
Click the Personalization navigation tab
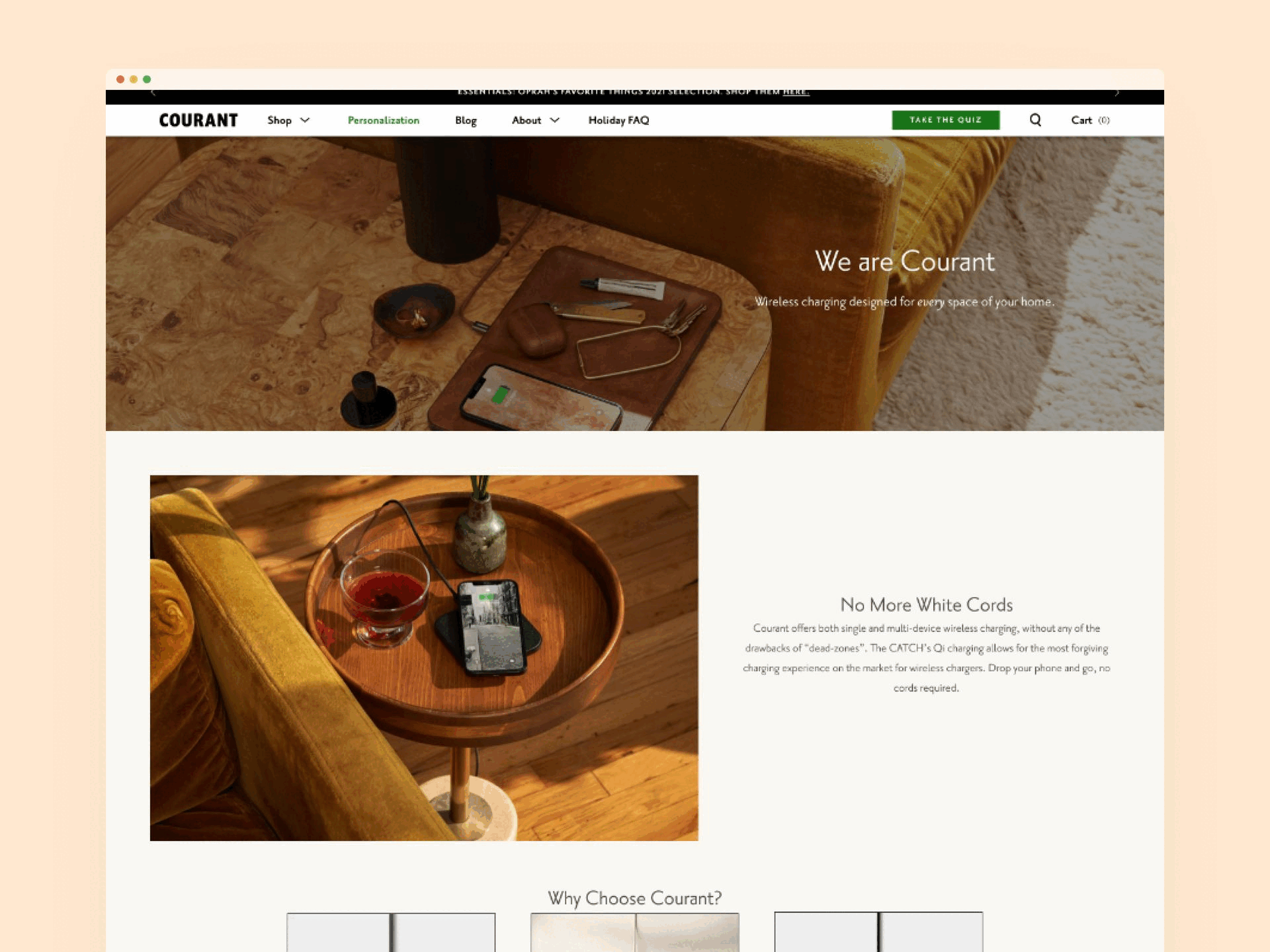click(x=383, y=120)
